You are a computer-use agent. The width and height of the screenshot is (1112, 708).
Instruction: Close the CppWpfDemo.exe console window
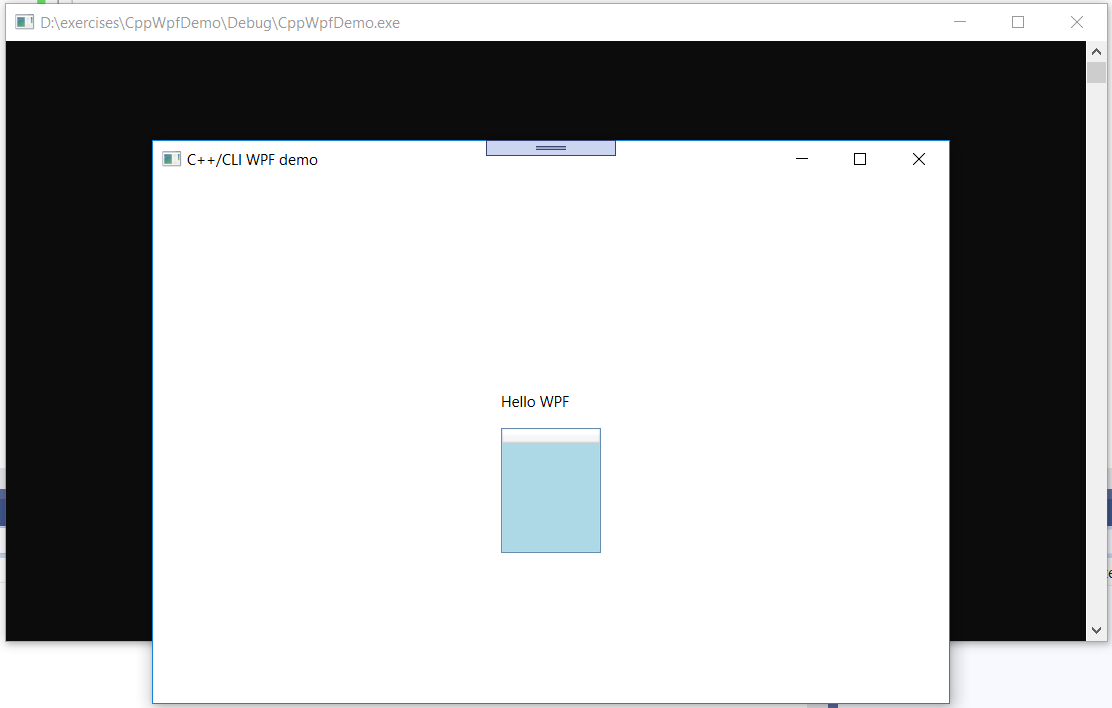tap(1077, 22)
